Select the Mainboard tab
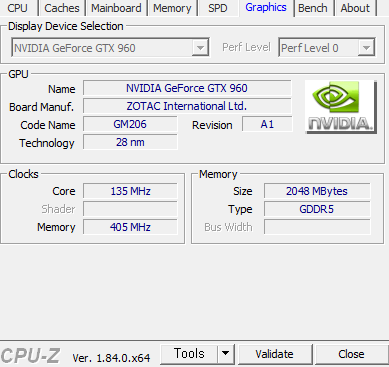Screen dimensions: 389x367 pos(116,8)
